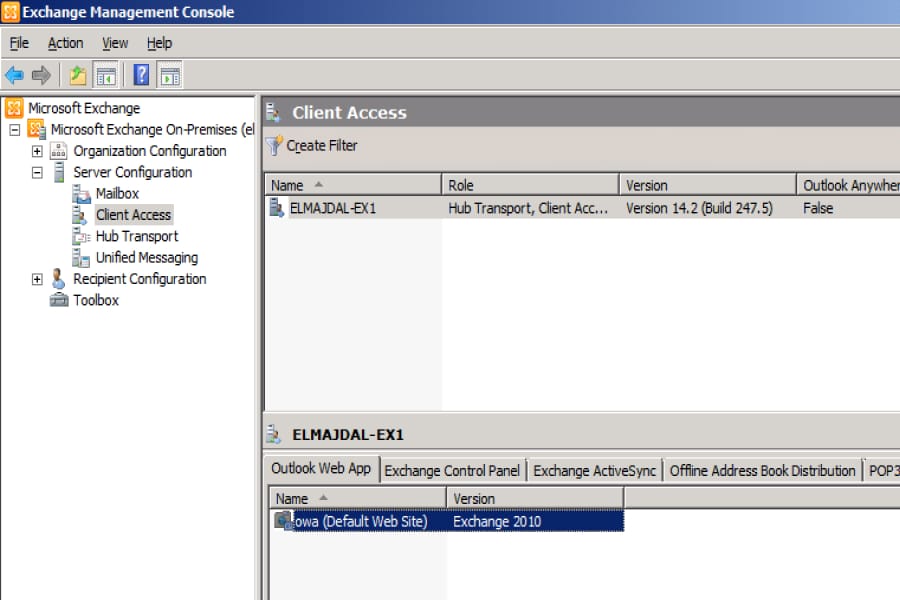This screenshot has height=600, width=900.
Task: Click the Recipient Configuration person icon
Action: point(59,279)
